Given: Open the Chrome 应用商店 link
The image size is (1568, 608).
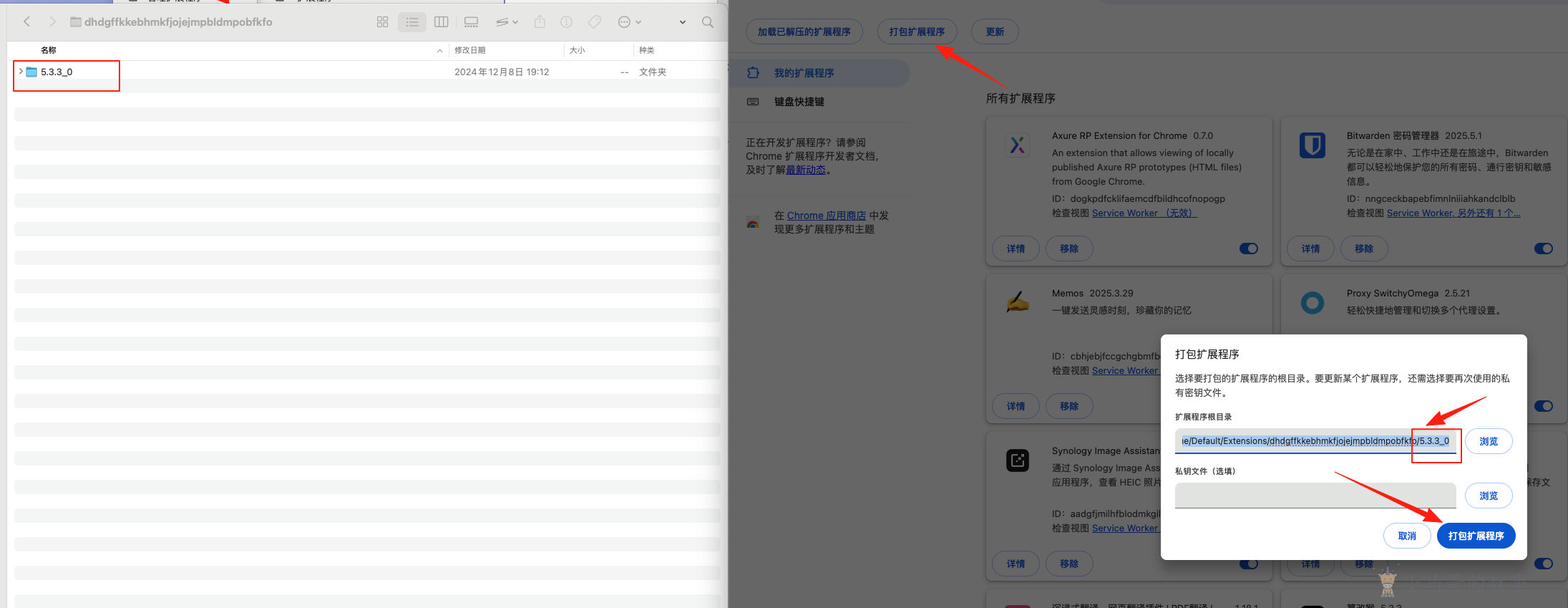Looking at the screenshot, I should tap(827, 216).
